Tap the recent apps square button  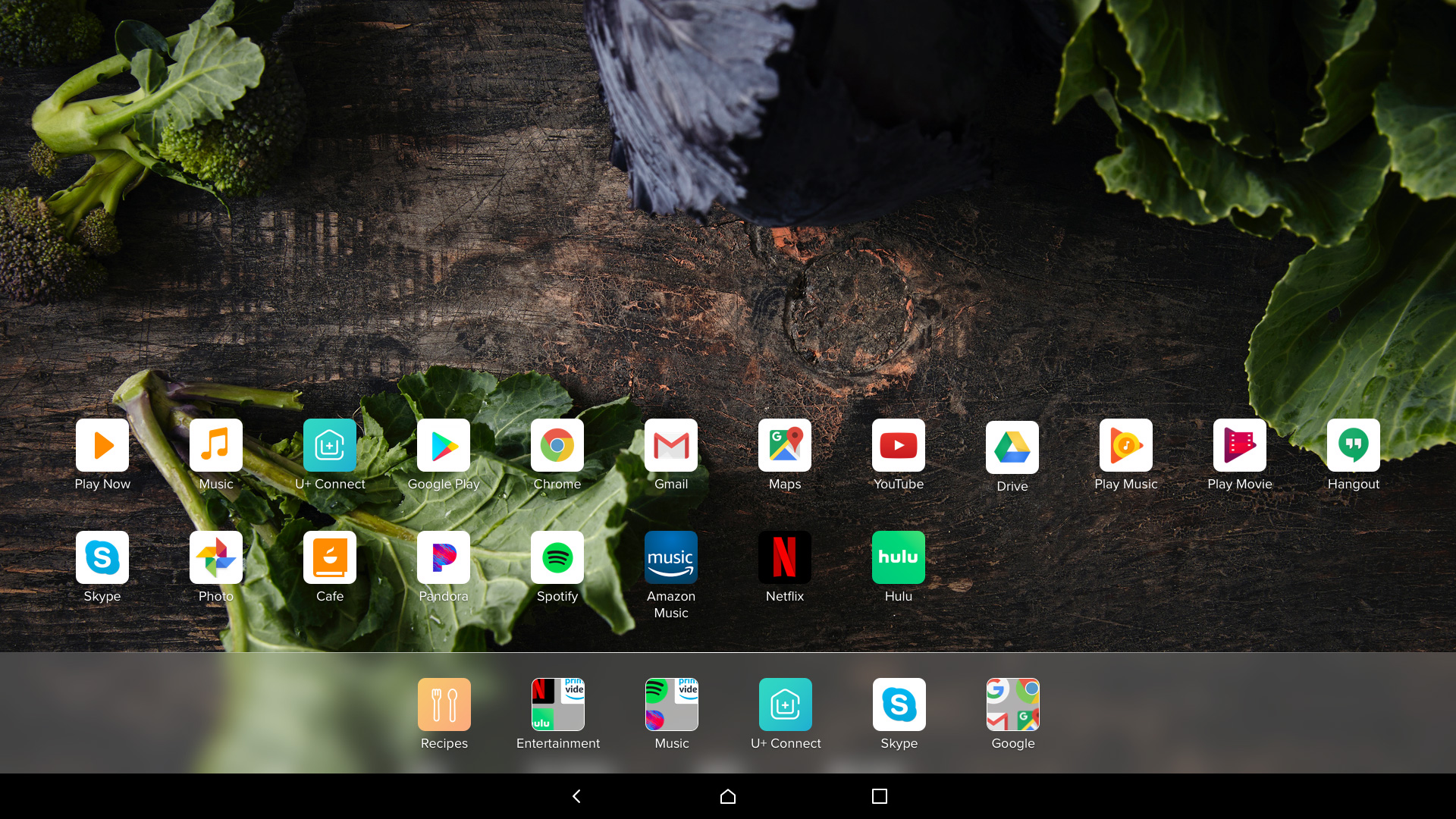(880, 796)
